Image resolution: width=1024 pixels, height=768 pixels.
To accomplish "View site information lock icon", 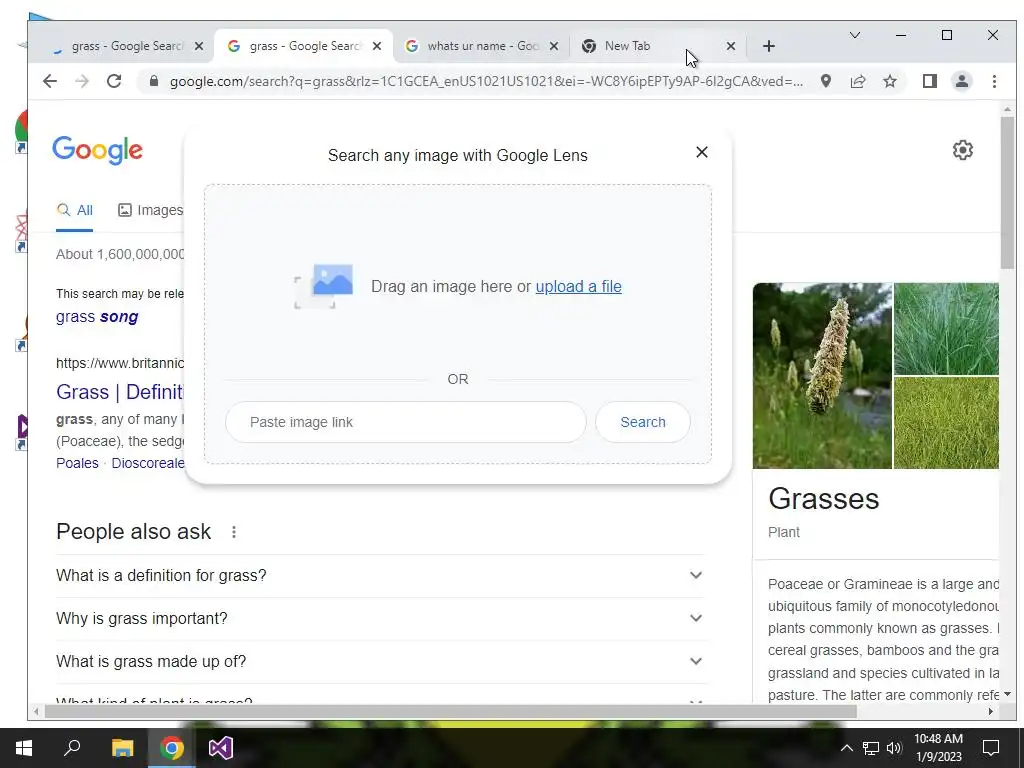I will point(153,82).
